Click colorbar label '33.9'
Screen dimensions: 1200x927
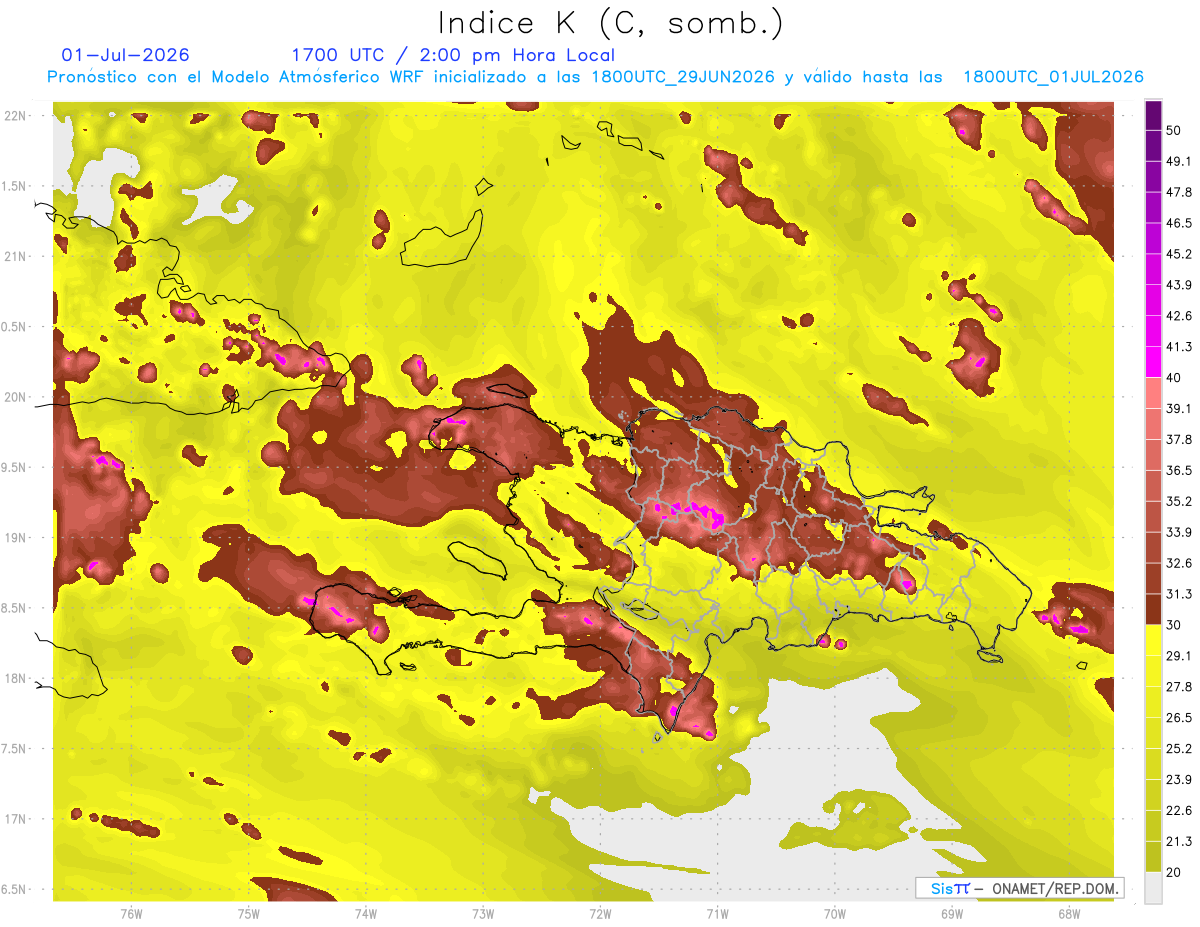click(x=1179, y=532)
